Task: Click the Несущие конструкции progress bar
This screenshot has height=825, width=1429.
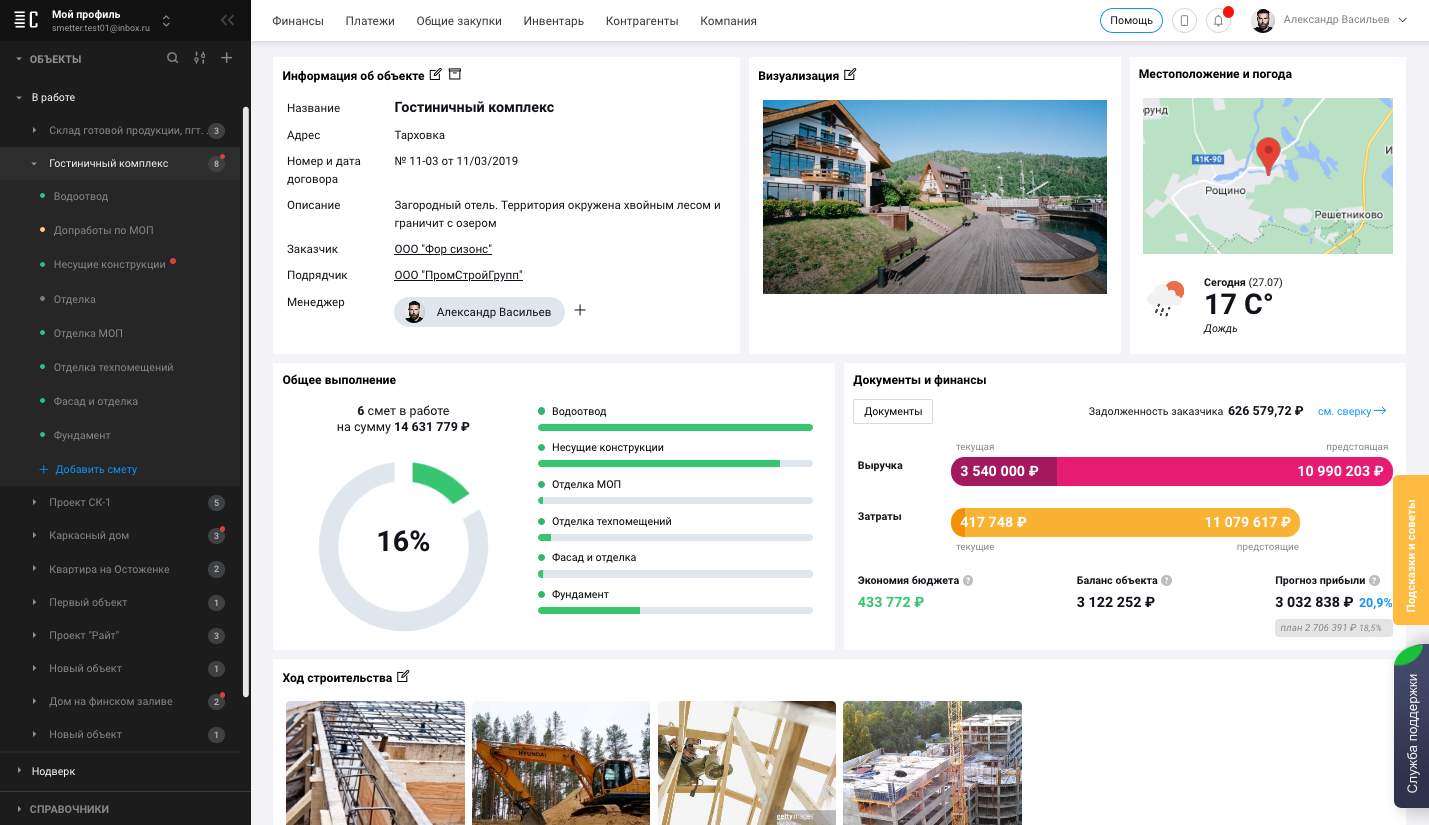Action: pos(675,464)
